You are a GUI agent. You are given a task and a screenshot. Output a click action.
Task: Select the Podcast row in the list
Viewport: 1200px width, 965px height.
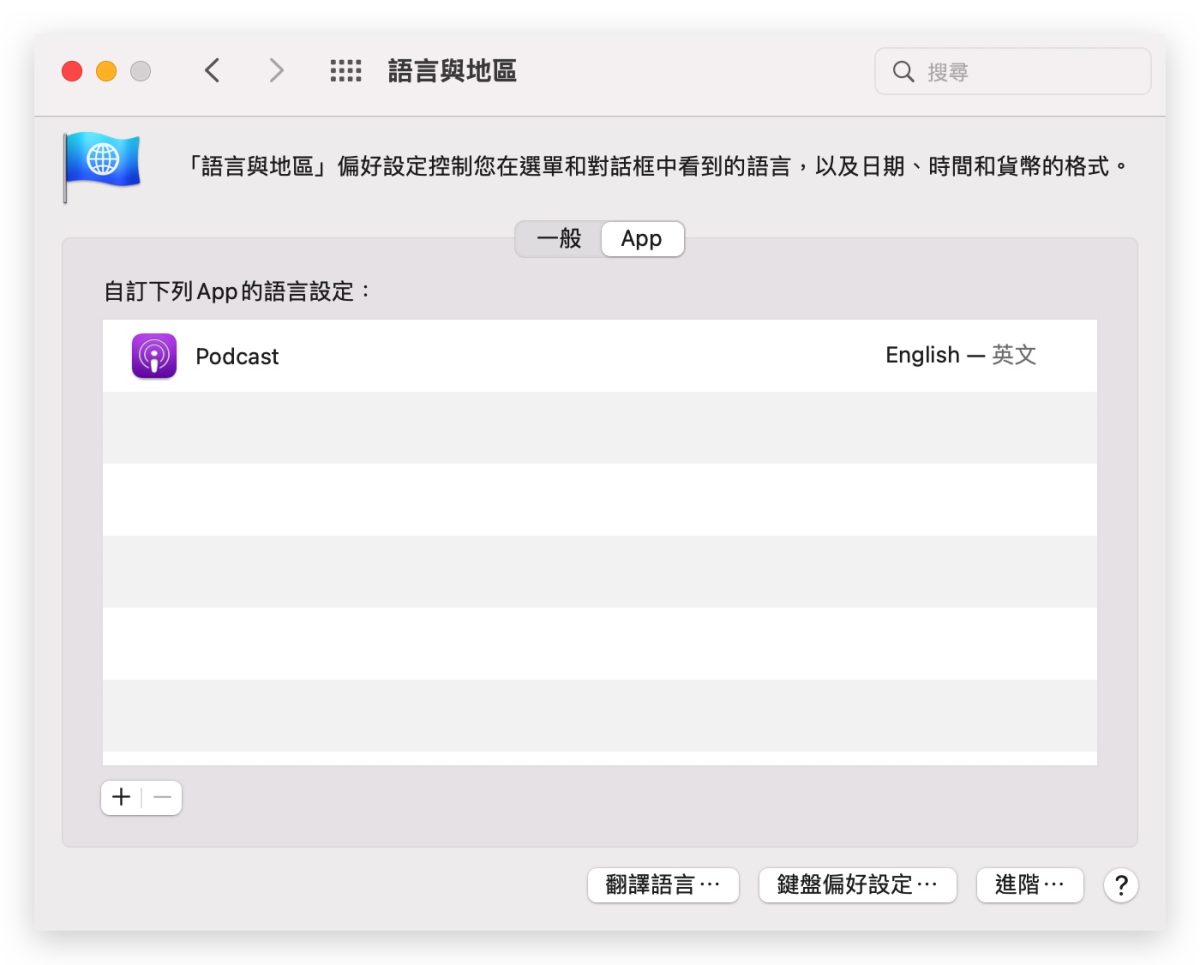pos(600,356)
